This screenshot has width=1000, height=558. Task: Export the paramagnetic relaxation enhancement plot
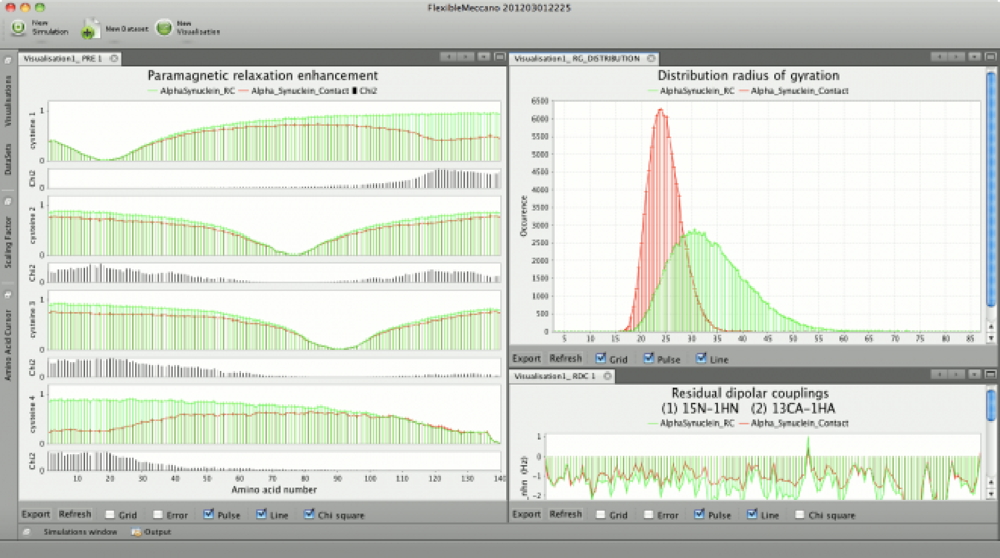pyautogui.click(x=36, y=515)
